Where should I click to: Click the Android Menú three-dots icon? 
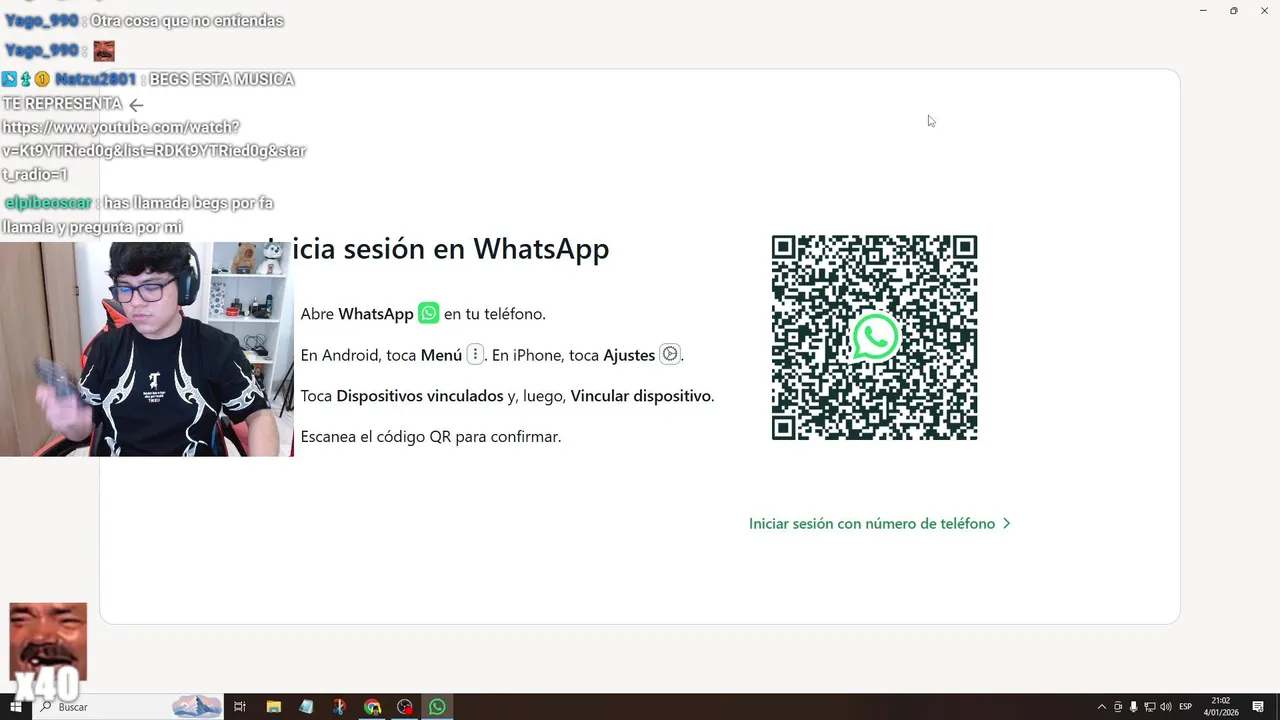click(x=475, y=354)
